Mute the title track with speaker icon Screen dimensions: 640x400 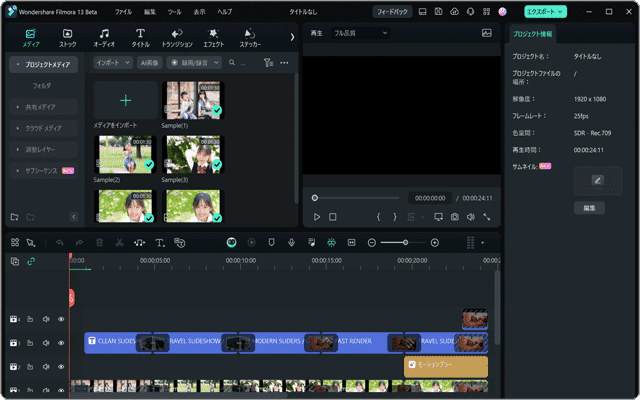[x=46, y=343]
